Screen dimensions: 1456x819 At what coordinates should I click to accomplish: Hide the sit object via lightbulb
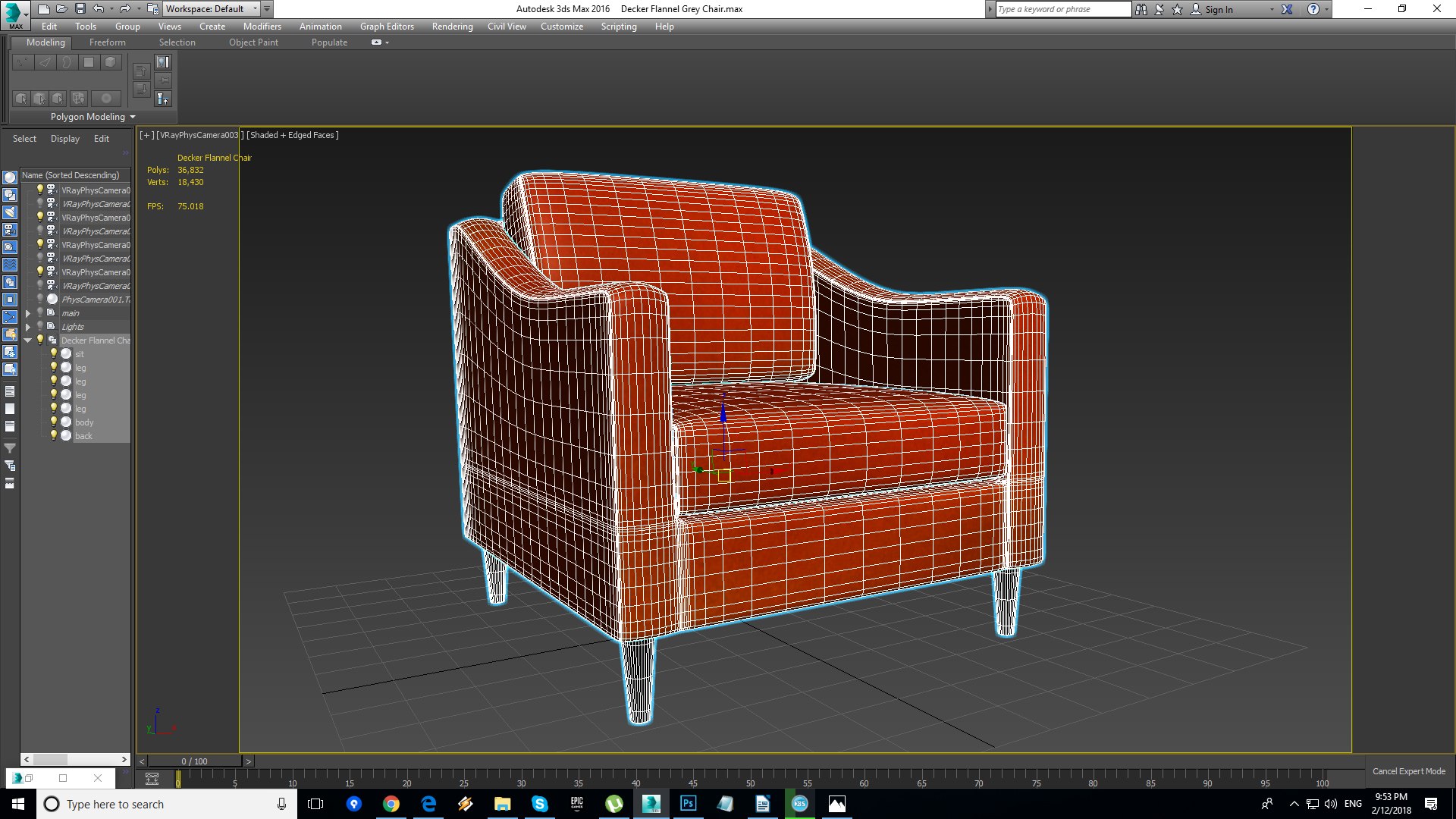[x=54, y=353]
